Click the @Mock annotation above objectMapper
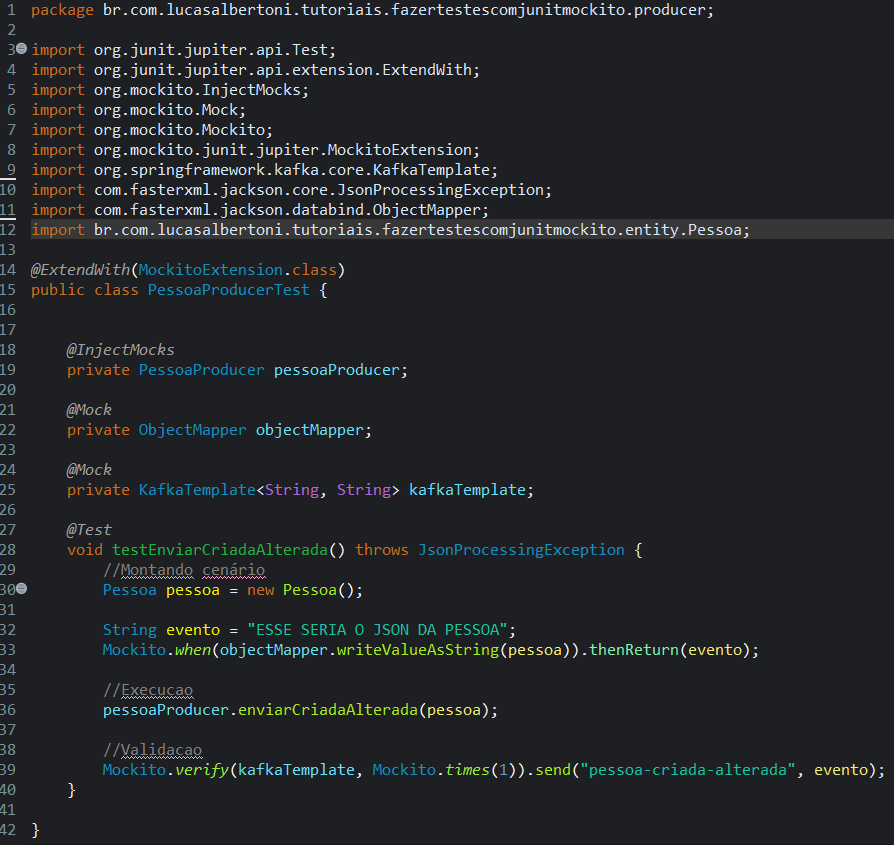This screenshot has height=845, width=894. tap(89, 409)
